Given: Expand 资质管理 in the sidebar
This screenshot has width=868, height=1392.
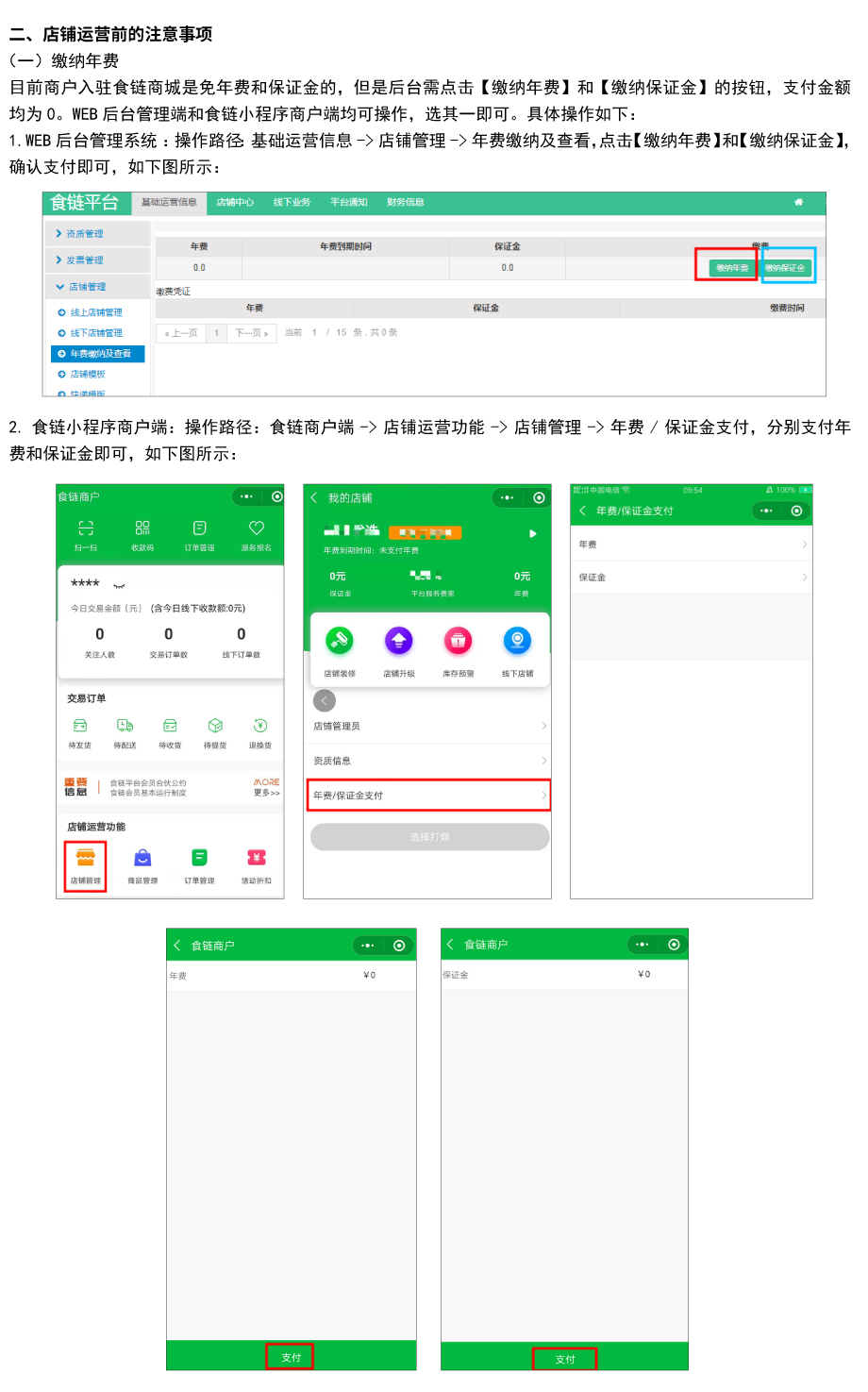Looking at the screenshot, I should coord(85,234).
